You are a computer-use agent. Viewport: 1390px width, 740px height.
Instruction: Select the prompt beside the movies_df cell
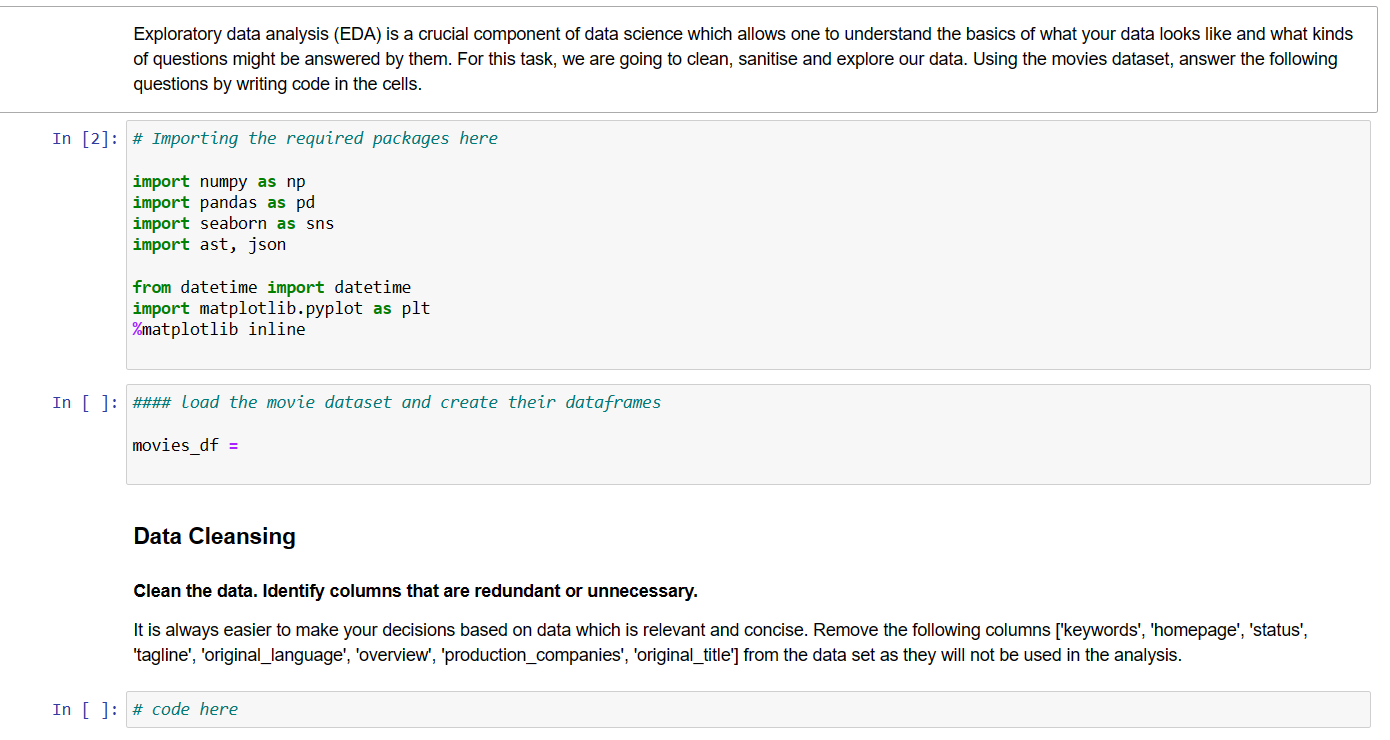[x=84, y=403]
